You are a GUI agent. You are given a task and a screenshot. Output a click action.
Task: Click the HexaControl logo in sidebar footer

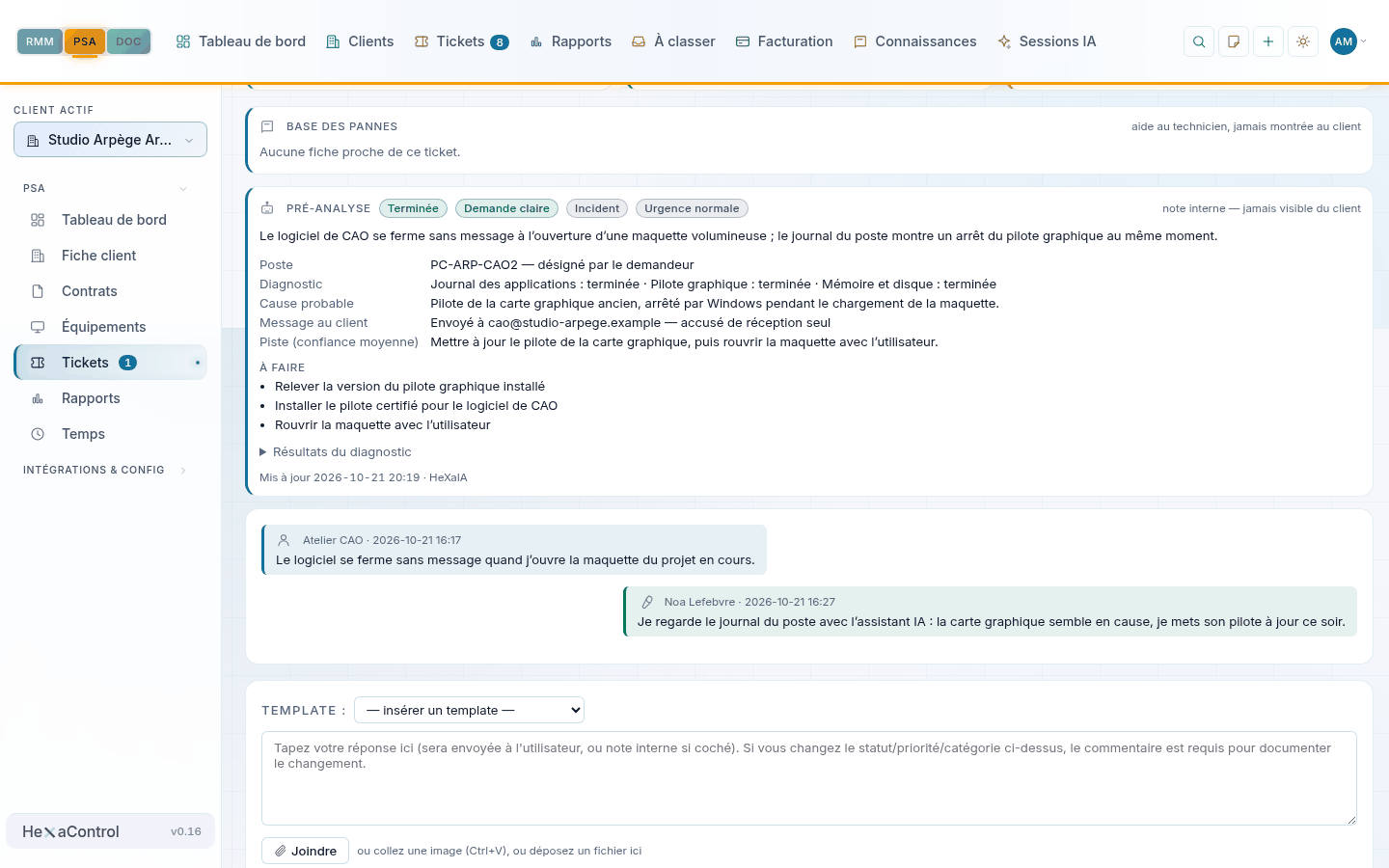[70, 831]
